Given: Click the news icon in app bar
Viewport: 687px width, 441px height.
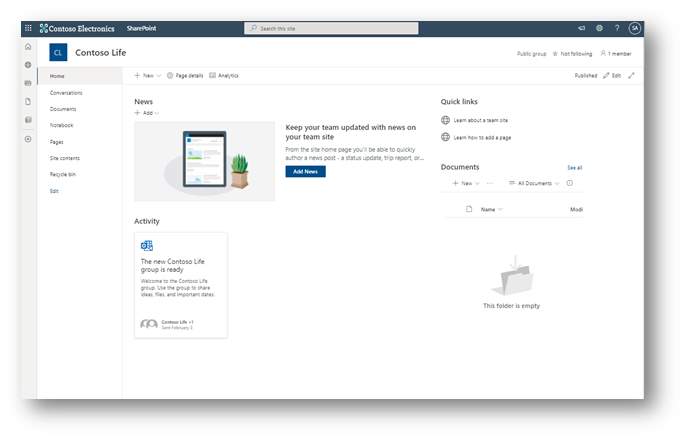Looking at the screenshot, I should [x=28, y=83].
